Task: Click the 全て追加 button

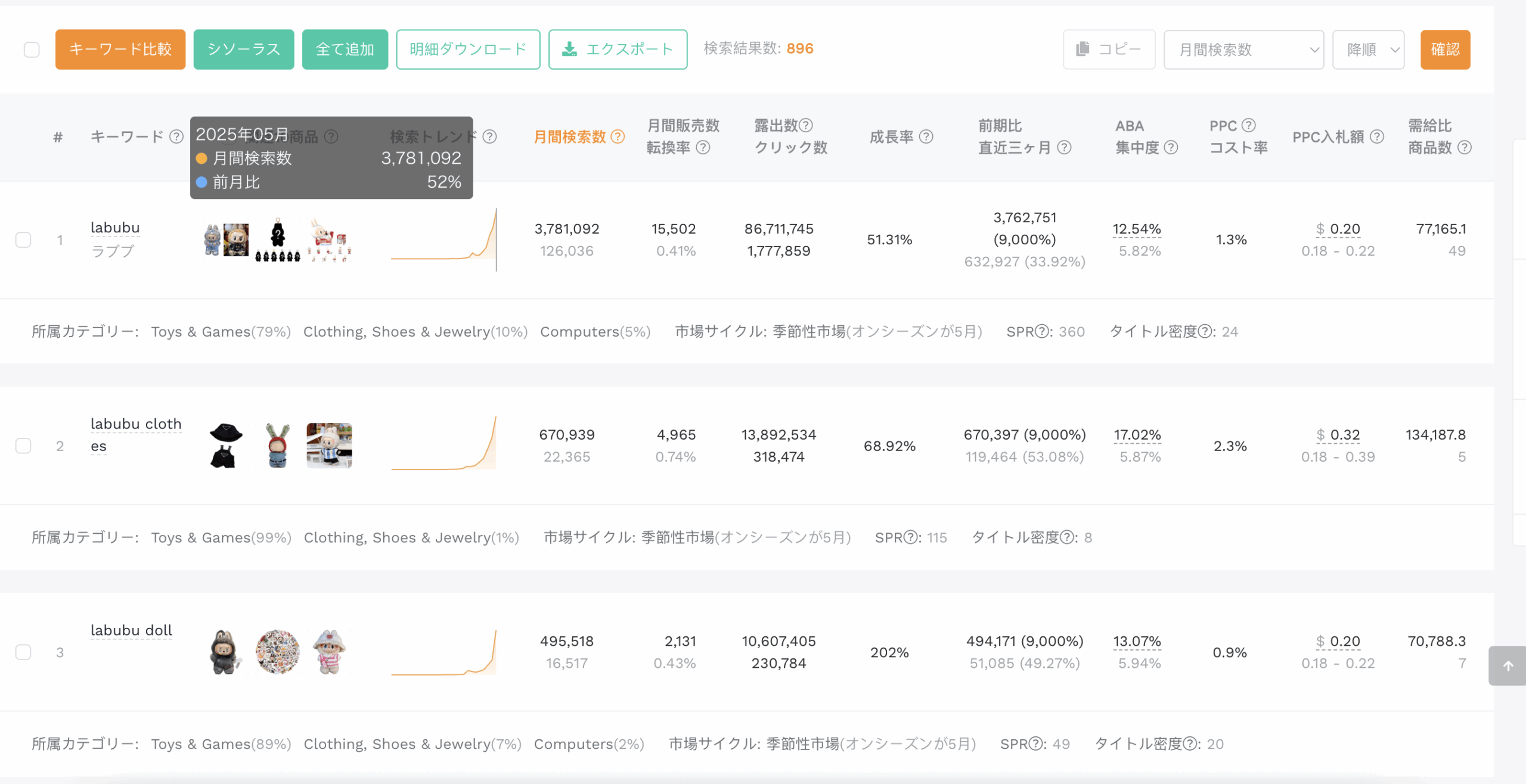Action: (345, 49)
